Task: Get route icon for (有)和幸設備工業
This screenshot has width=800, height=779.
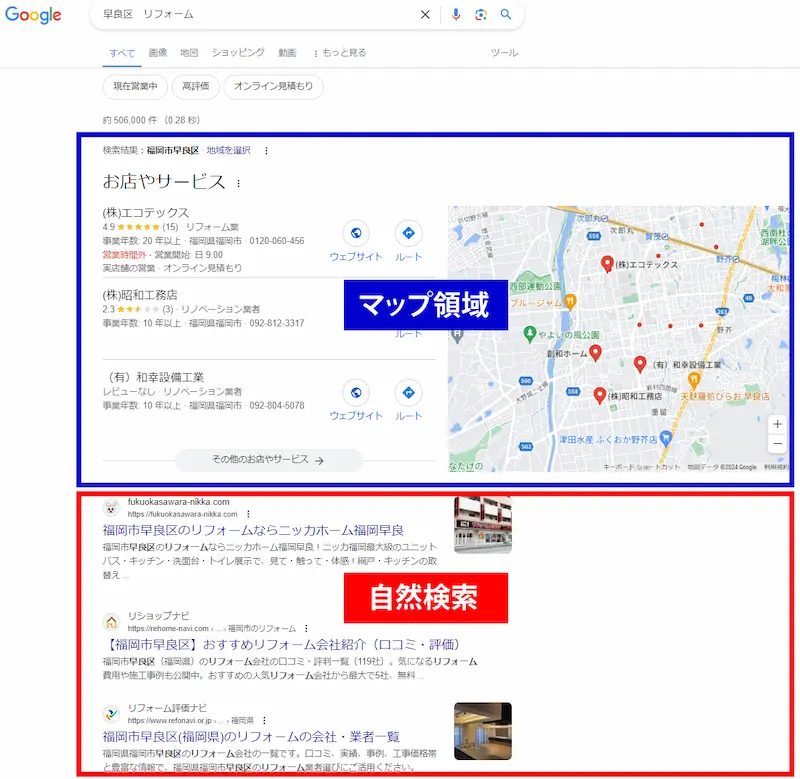Action: [409, 393]
